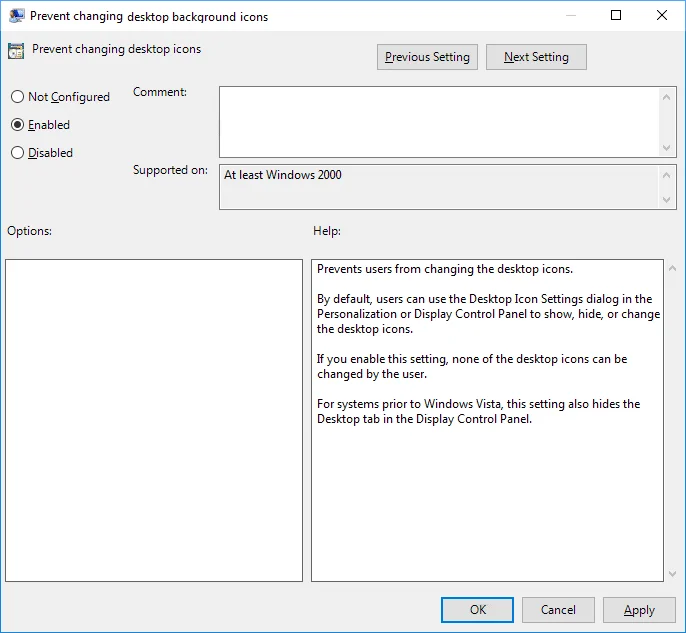Click Supported on scrollbar up arrow
This screenshot has width=686, height=633.
coord(666,175)
